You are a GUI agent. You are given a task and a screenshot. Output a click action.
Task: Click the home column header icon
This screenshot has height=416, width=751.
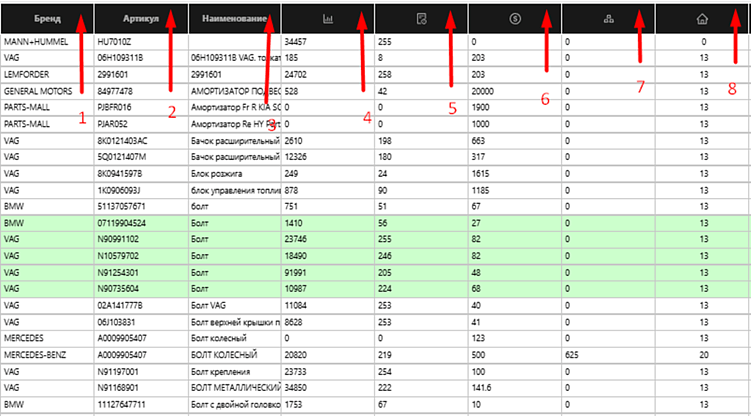[702, 19]
